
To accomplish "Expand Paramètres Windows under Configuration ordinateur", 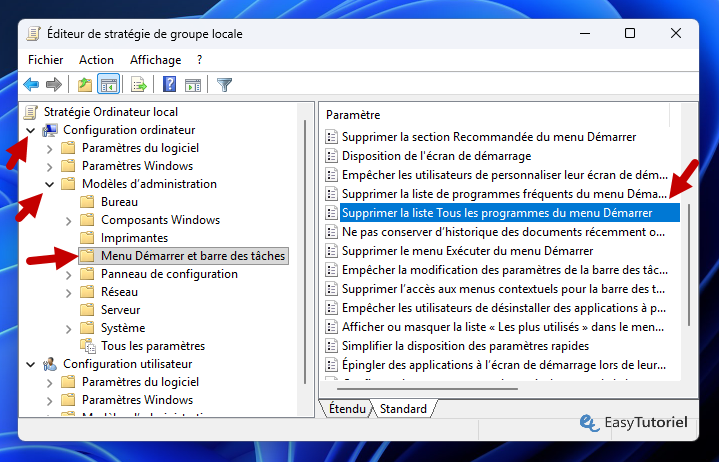I will click(x=50, y=166).
